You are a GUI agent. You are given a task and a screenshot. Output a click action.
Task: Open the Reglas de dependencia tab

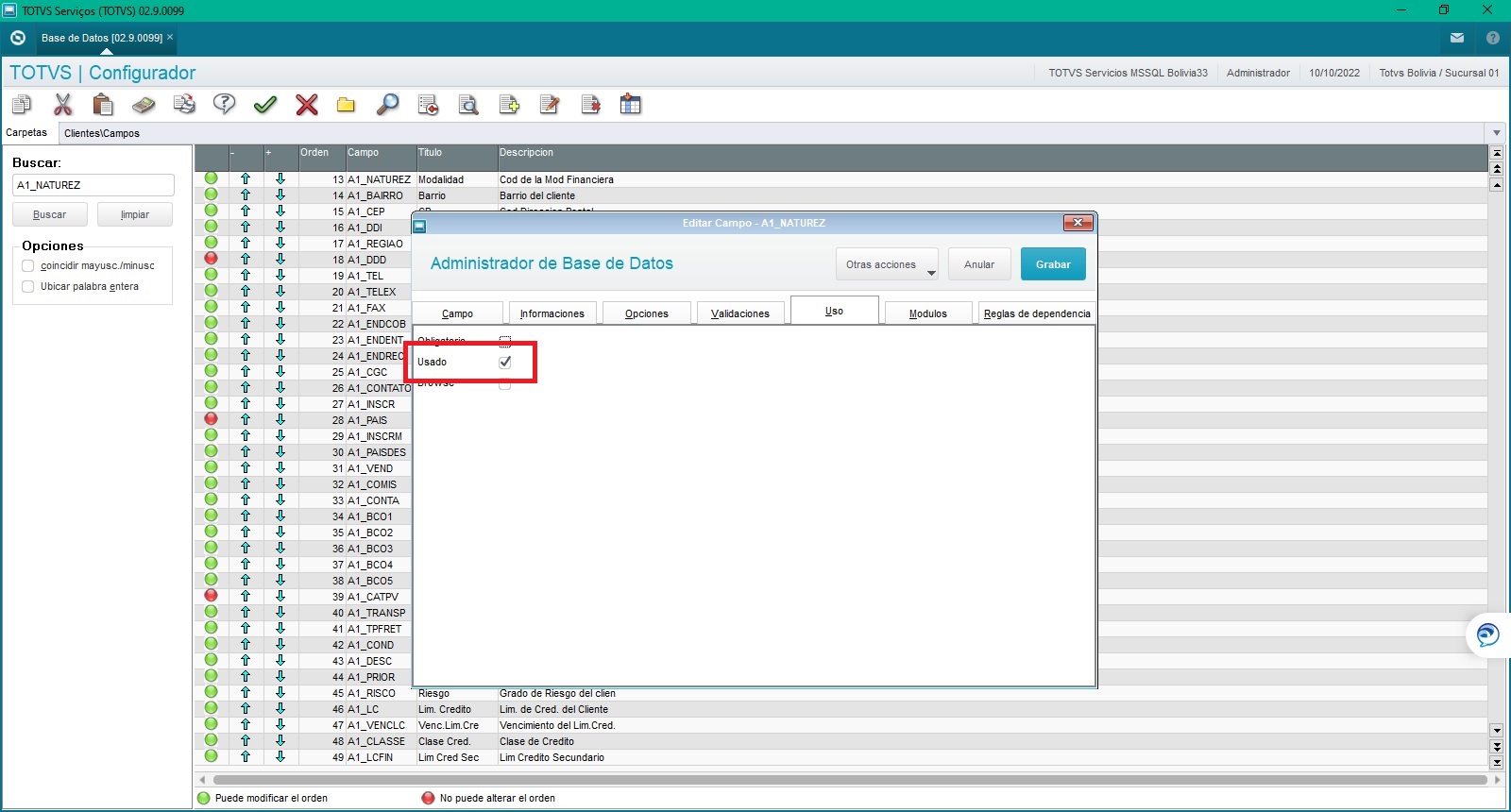pos(1037,313)
